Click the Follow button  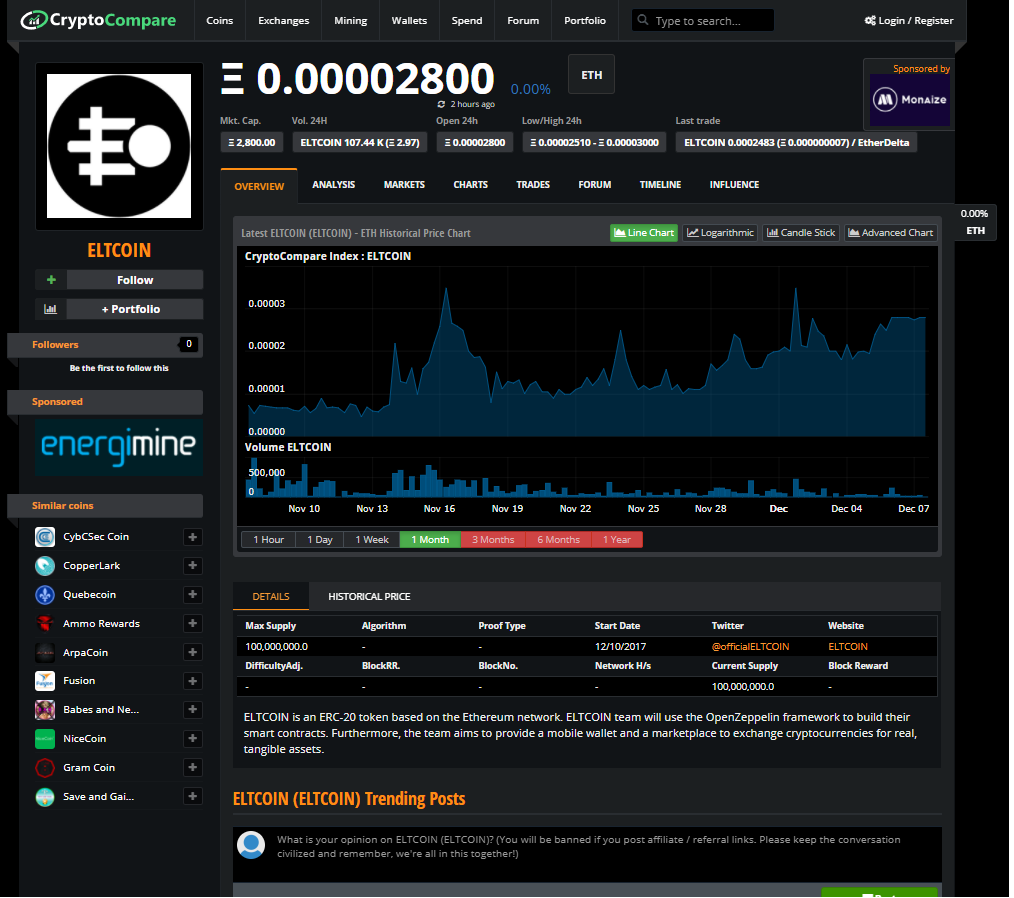point(135,280)
